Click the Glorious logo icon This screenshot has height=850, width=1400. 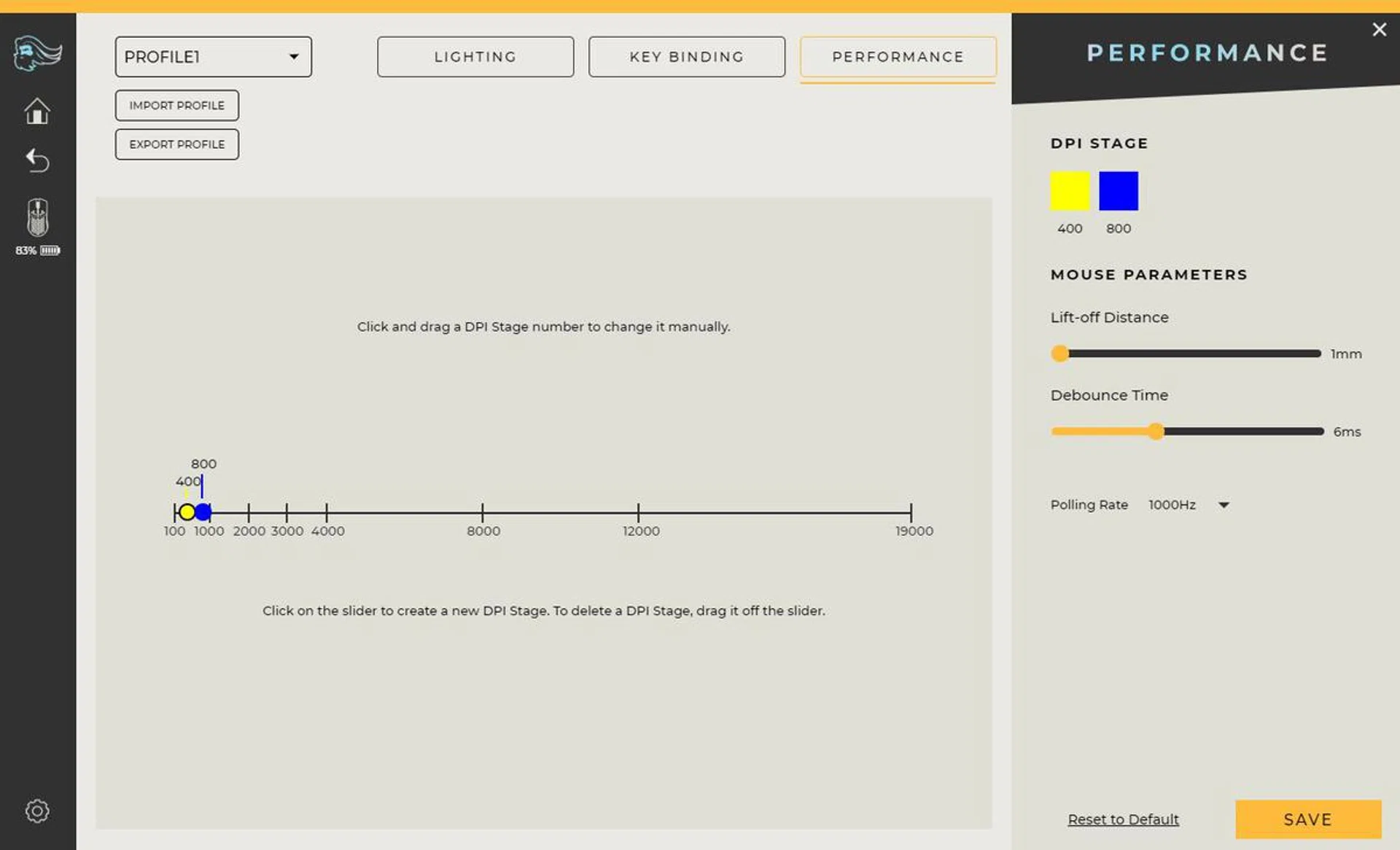tap(37, 53)
